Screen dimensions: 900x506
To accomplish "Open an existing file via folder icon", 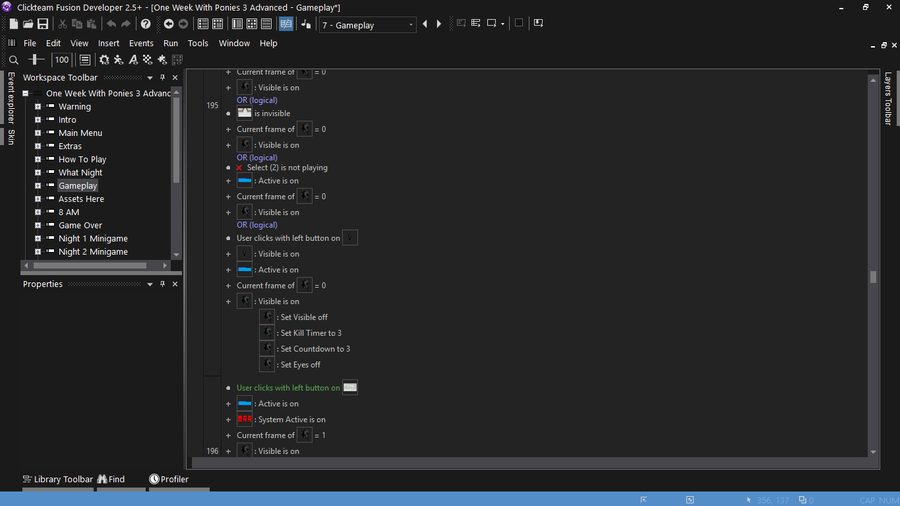I will 28,24.
